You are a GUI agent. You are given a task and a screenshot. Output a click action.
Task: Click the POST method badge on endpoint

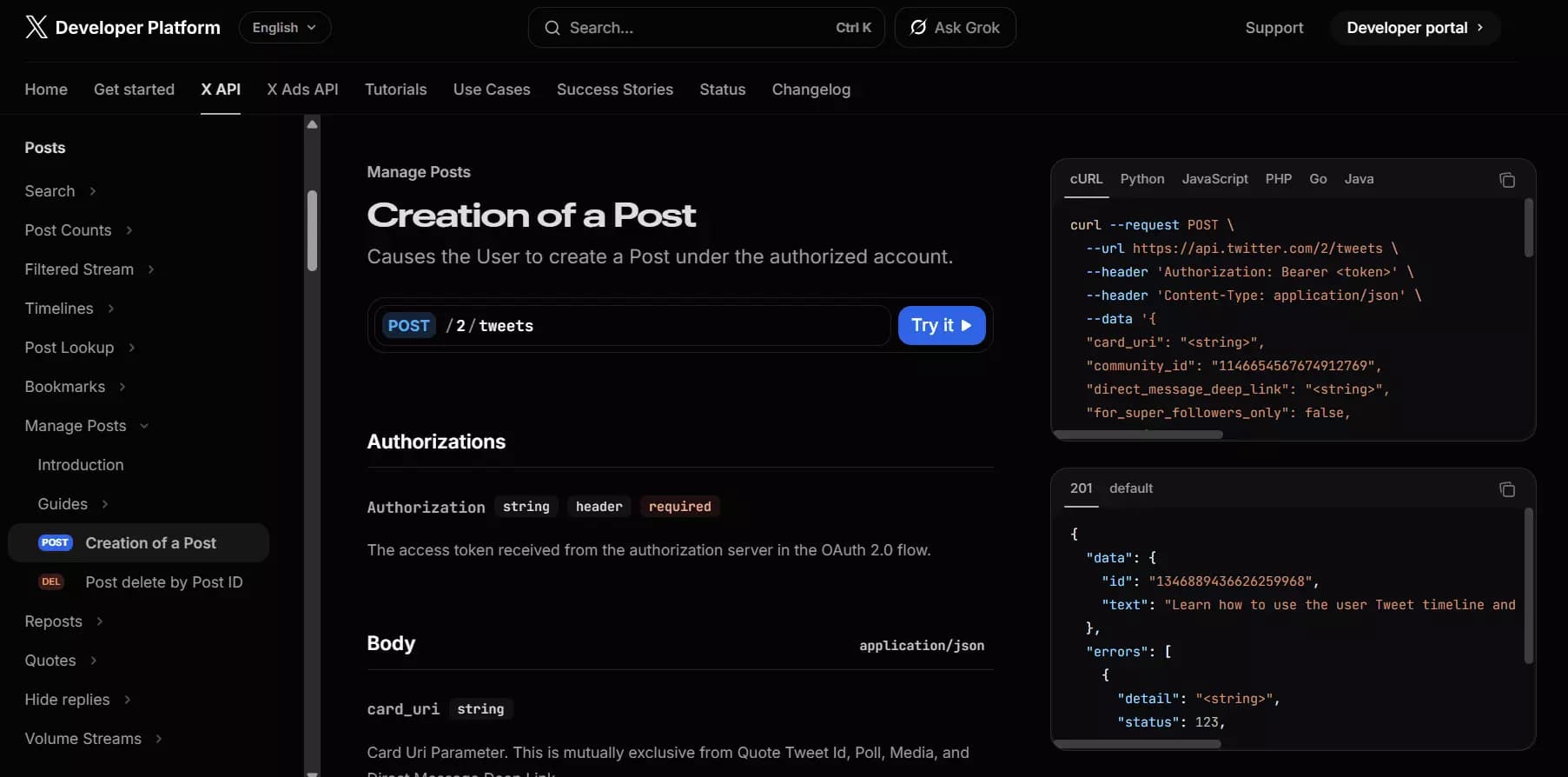408,325
